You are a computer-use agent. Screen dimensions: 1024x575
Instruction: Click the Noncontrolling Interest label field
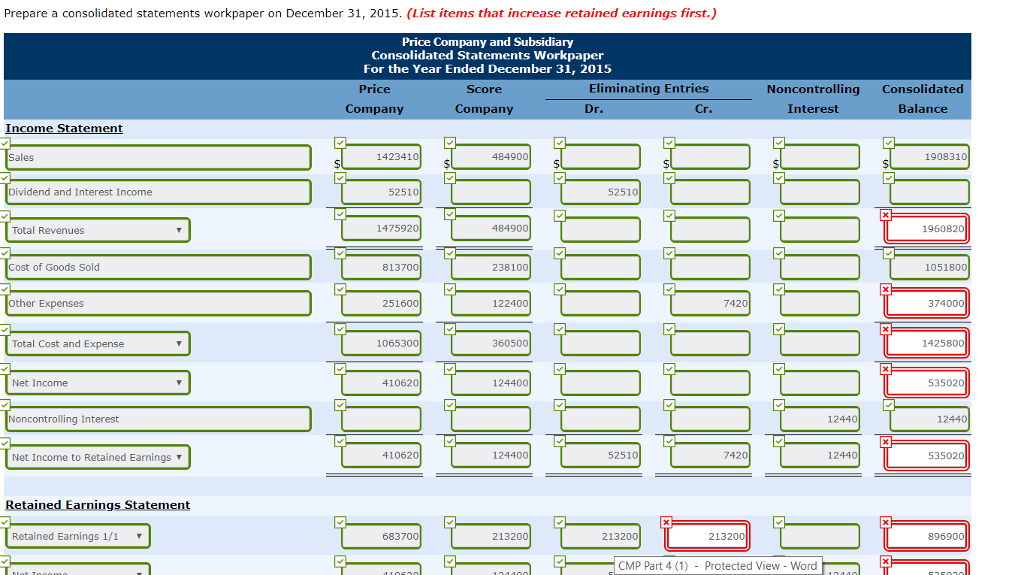(158, 419)
